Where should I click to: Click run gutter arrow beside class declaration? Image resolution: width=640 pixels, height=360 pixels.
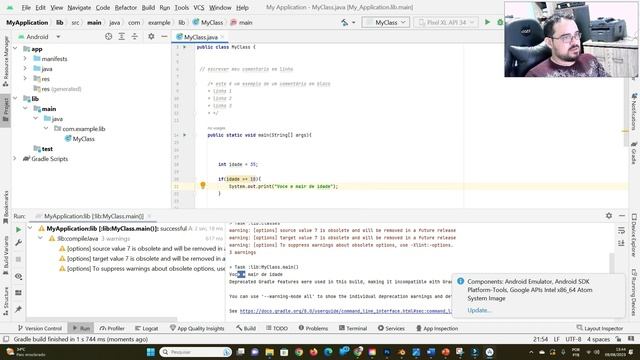(184, 47)
